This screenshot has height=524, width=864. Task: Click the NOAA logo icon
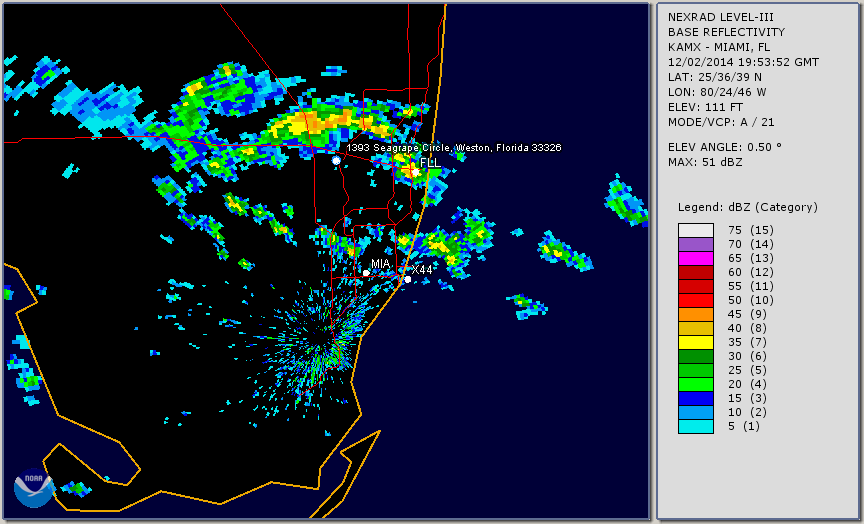coord(34,488)
